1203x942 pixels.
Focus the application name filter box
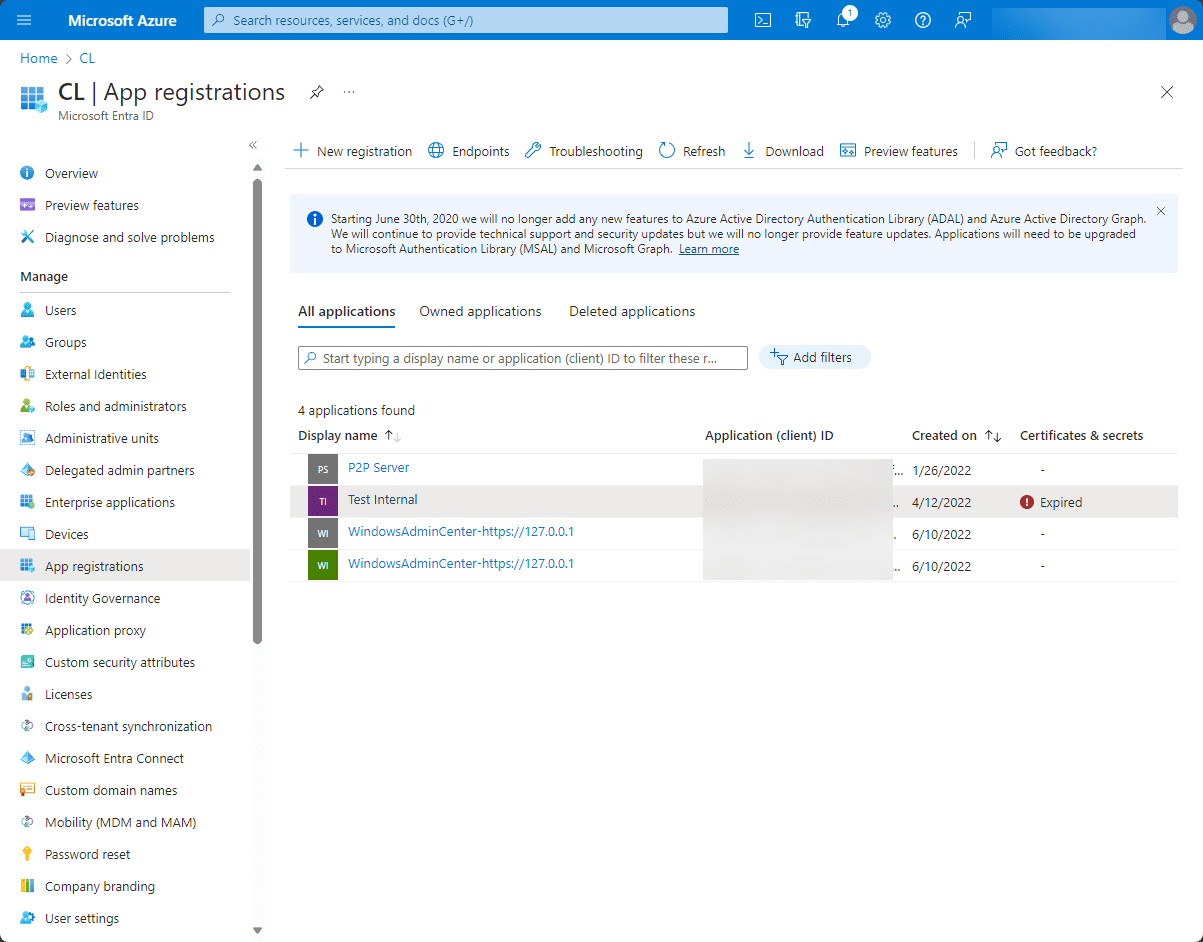click(x=523, y=358)
